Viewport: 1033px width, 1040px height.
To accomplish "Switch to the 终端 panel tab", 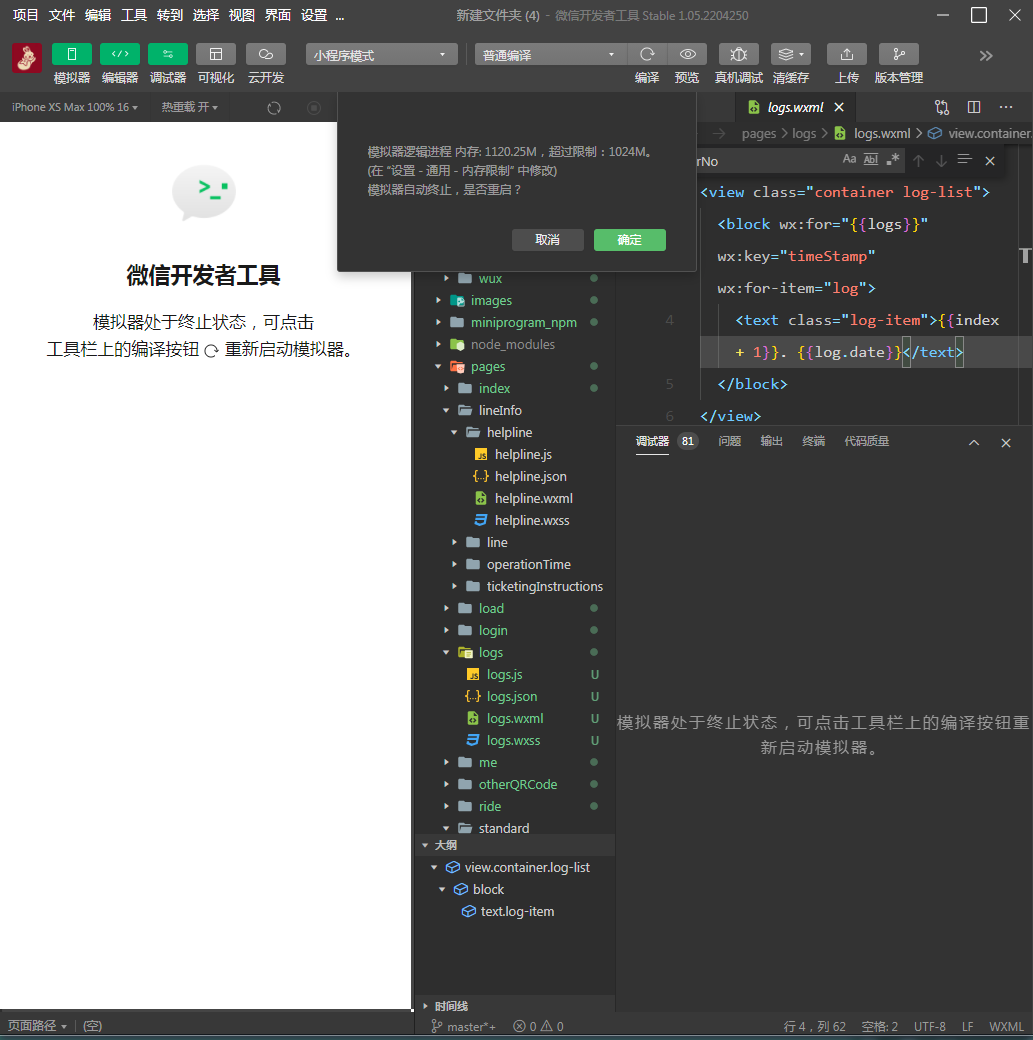I will pos(813,441).
